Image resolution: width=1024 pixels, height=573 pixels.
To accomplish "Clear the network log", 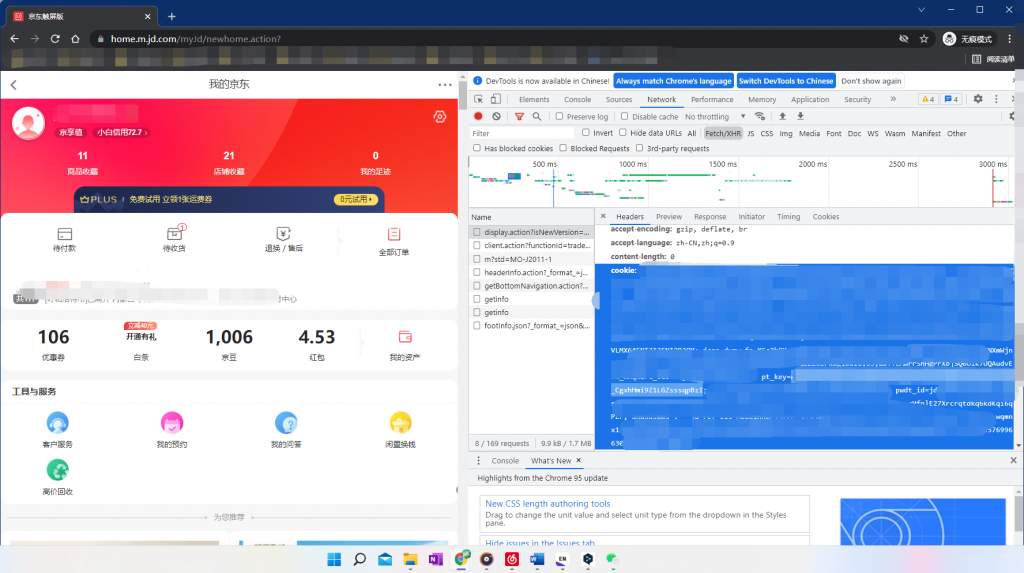I will [x=496, y=116].
